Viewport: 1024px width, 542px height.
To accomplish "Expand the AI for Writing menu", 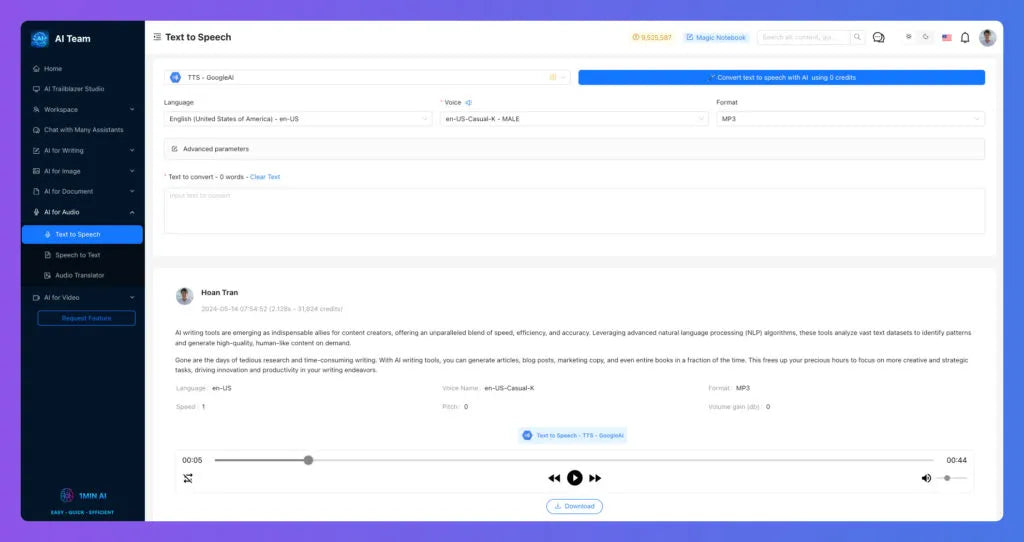I will tap(83, 151).
